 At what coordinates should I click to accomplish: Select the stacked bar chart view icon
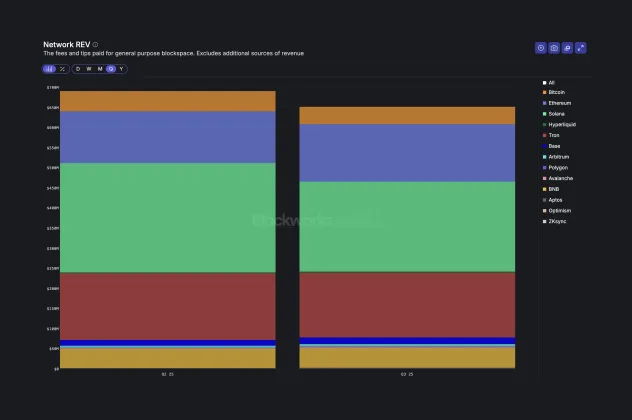tap(49, 69)
